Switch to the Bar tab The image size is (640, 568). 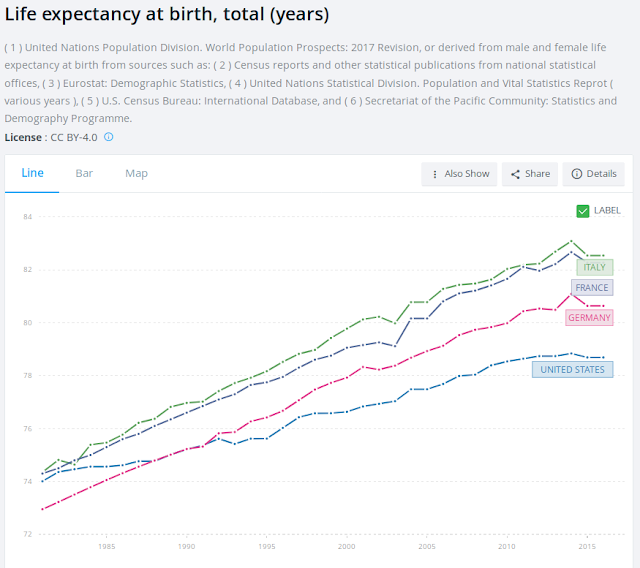84,173
